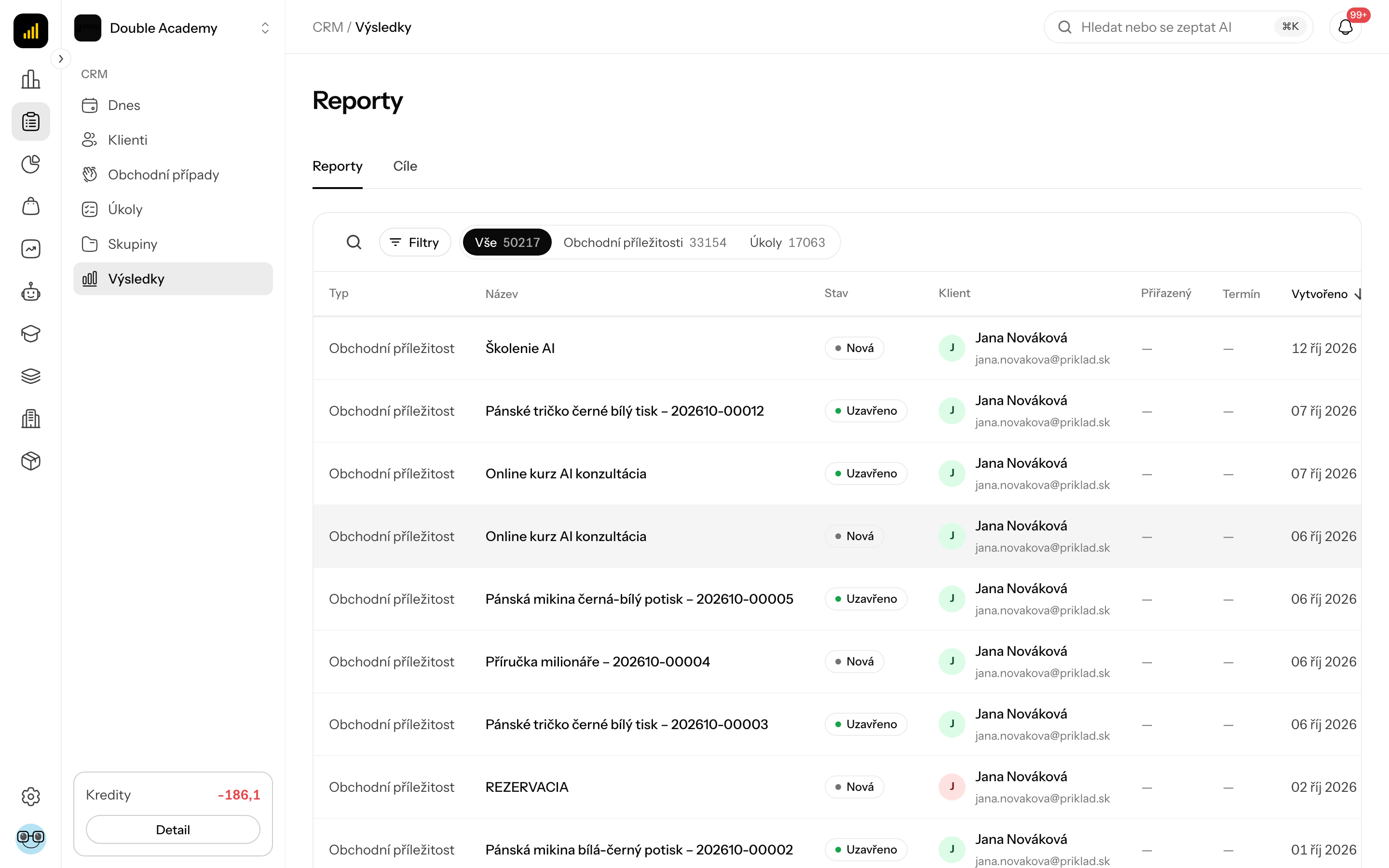The height and width of the screenshot is (868, 1389).
Task: Open the REZERVACIA opportunity row
Action: pos(837,787)
